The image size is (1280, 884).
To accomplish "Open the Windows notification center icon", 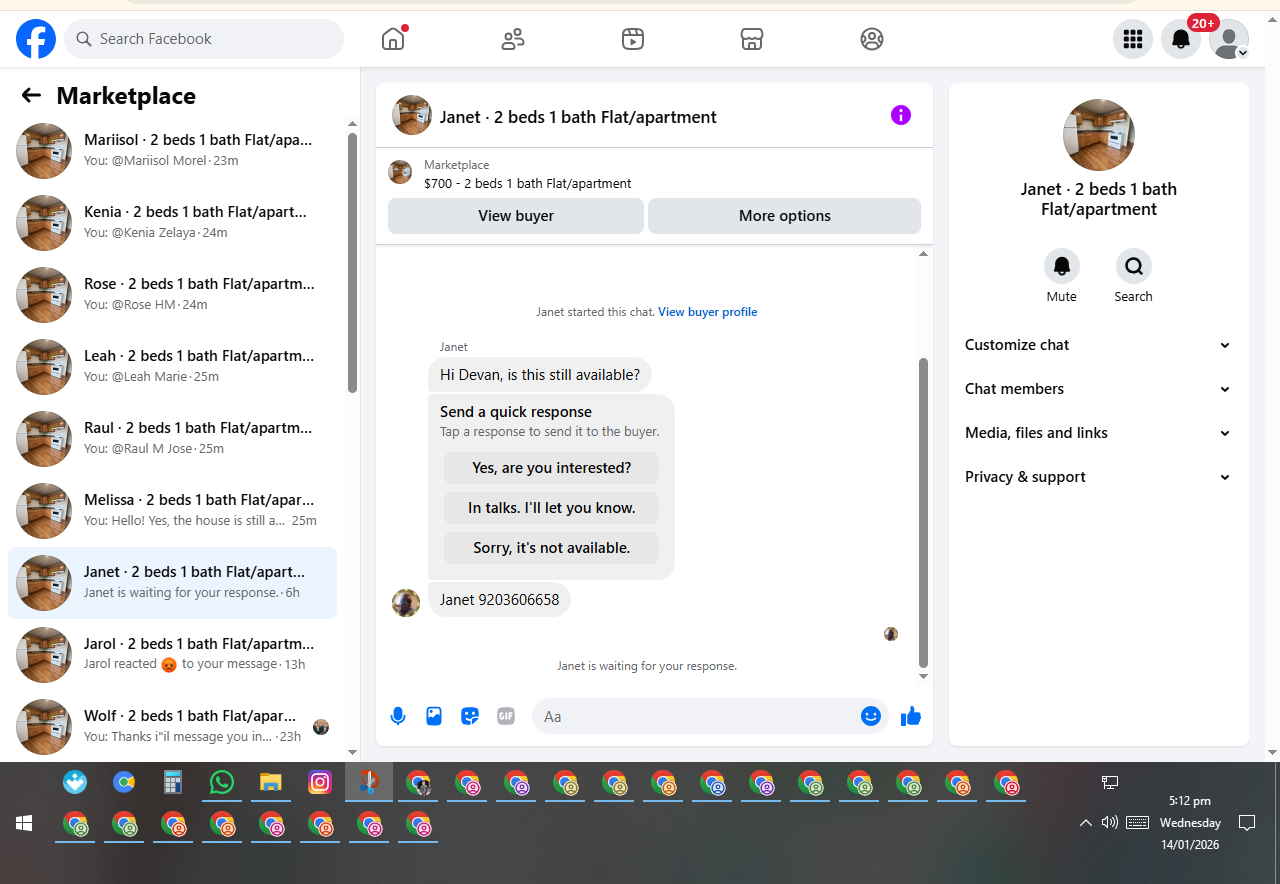I will 1247,823.
